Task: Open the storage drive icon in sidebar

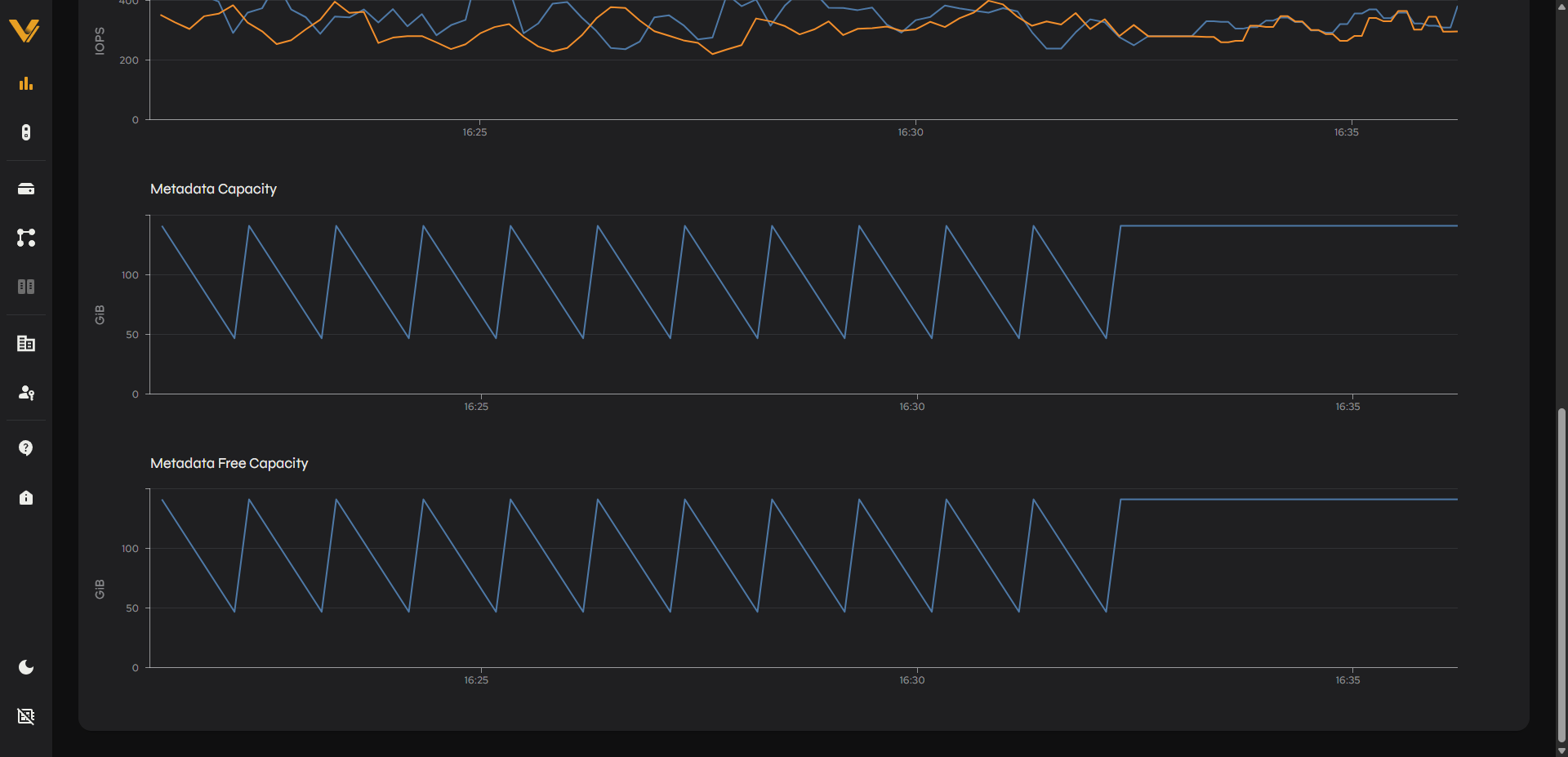Action: pos(26,189)
